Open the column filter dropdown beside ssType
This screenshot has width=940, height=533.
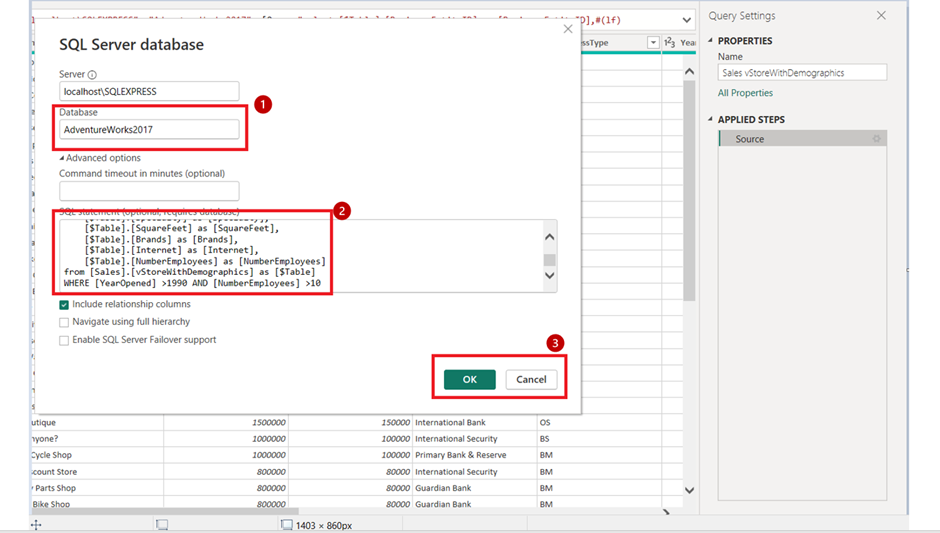[x=653, y=43]
